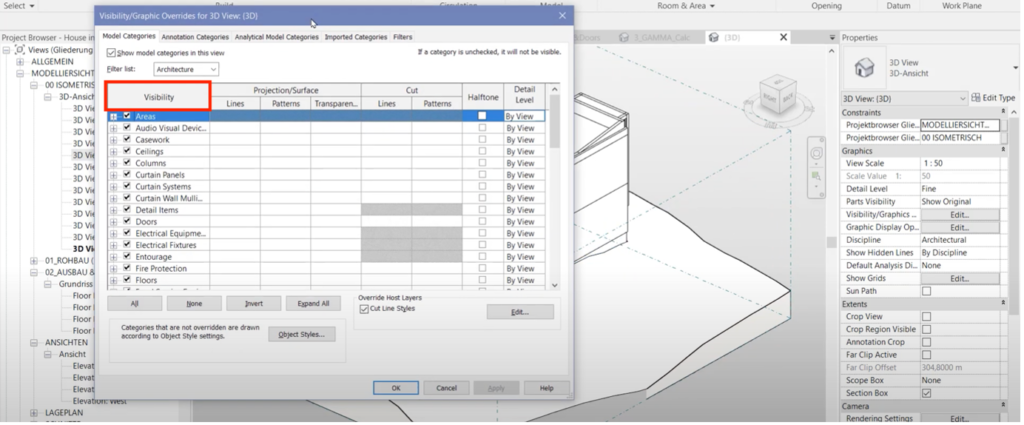Enable Sun Path checkbox

(x=926, y=291)
